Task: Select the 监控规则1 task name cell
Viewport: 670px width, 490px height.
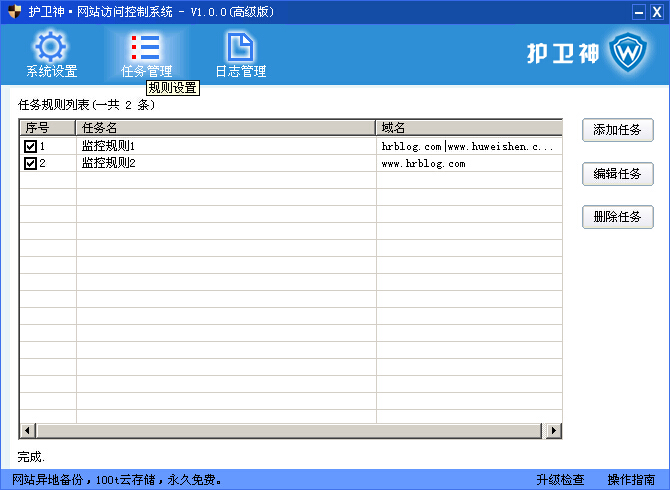Action: click(226, 146)
